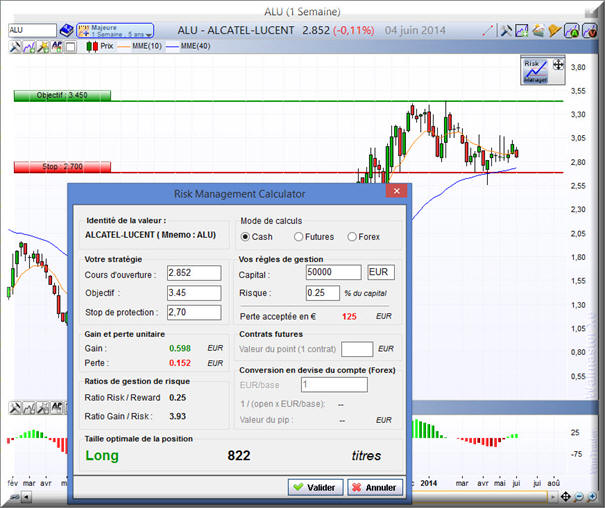Close the Risk Management Calculator dialog
Image resolution: width=605 pixels, height=508 pixels.
click(396, 191)
